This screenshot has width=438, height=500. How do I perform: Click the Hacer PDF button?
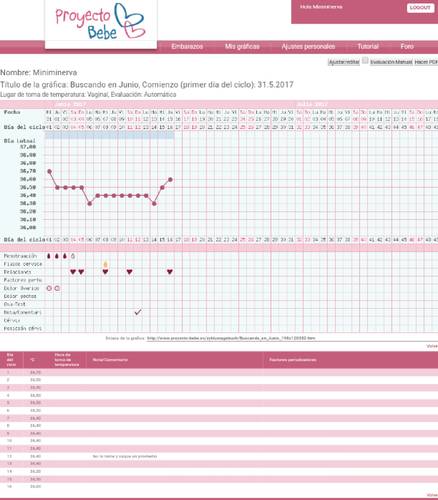click(426, 62)
